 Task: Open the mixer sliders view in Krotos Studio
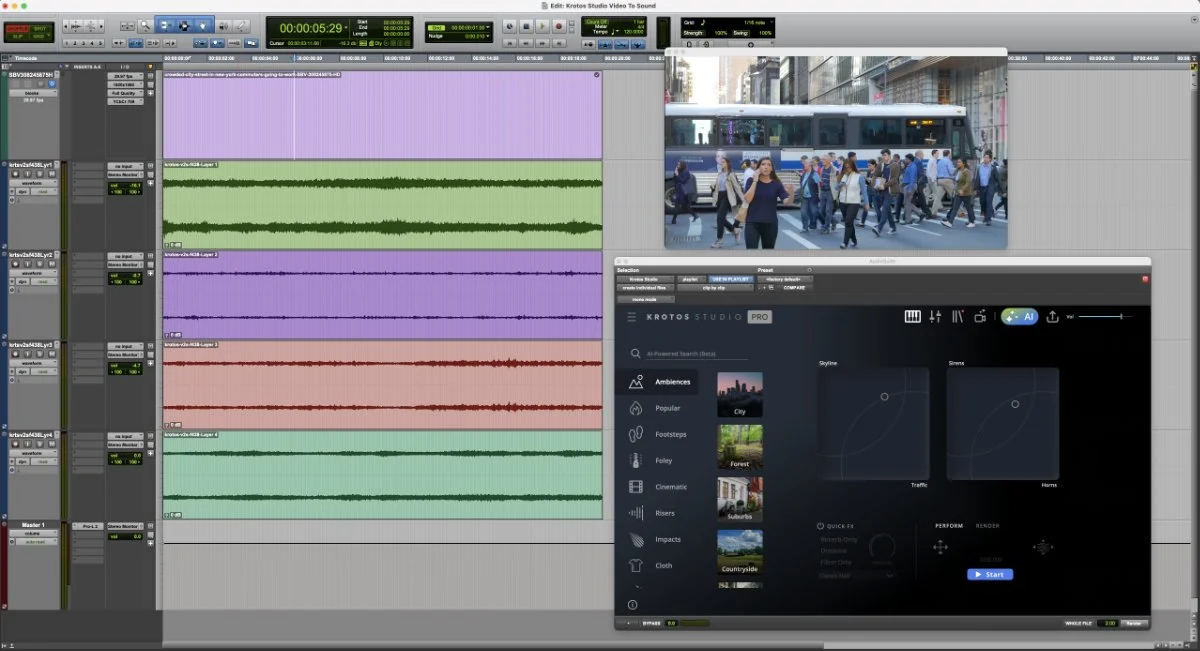pyautogui.click(x=935, y=316)
